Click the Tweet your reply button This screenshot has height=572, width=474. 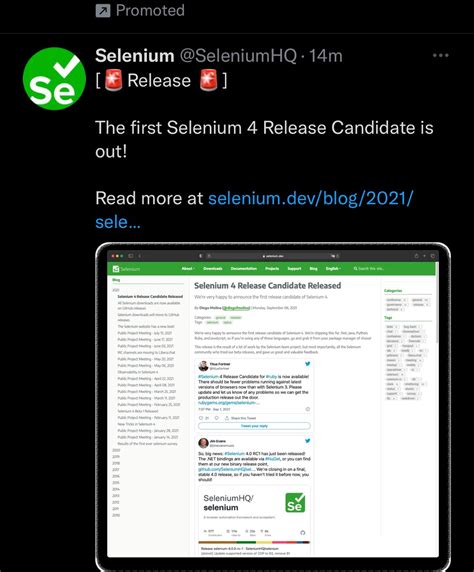coord(254,426)
